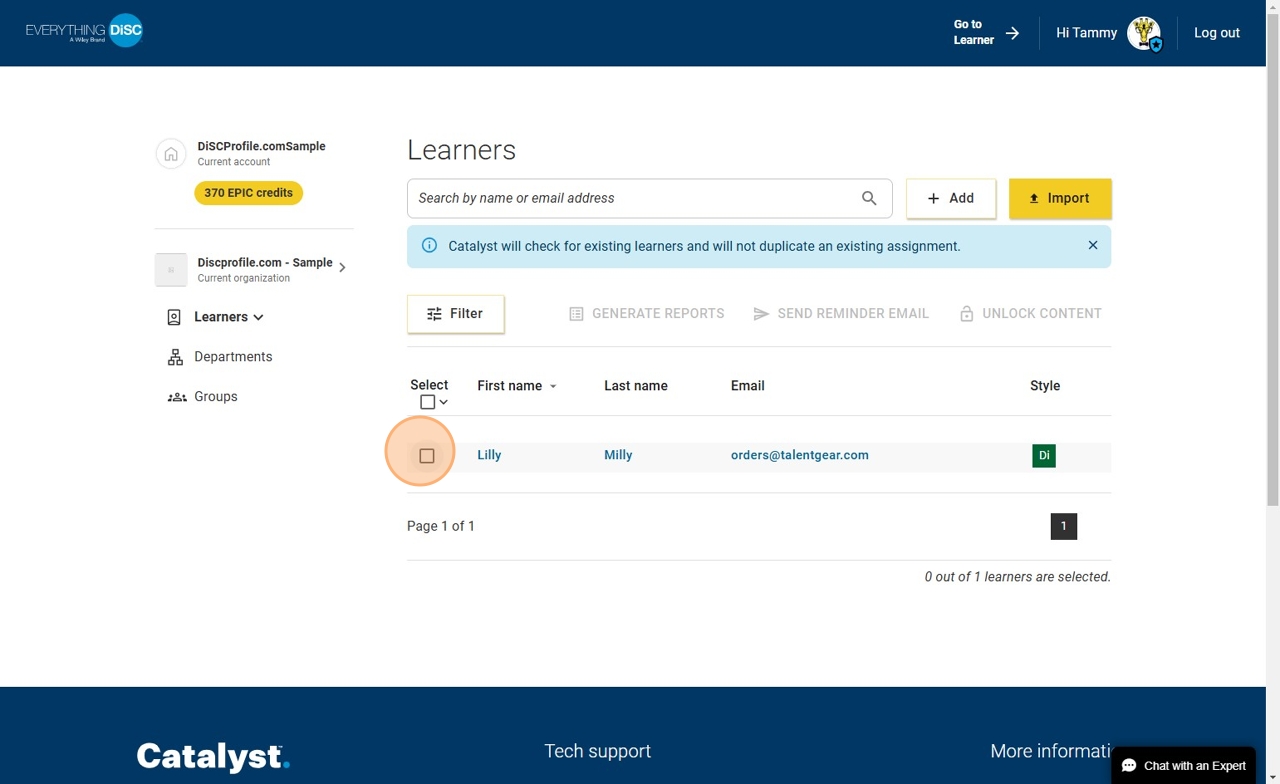
Task: Click Send Reminder Email
Action: (841, 314)
